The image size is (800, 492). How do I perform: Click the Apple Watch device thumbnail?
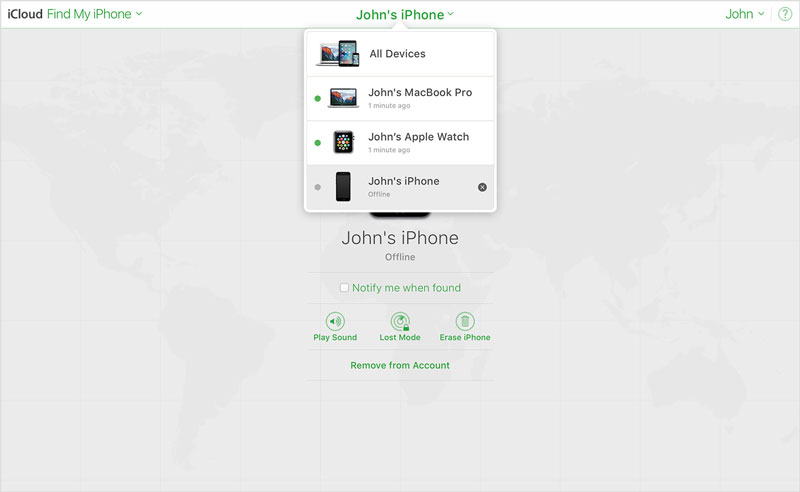[x=343, y=142]
